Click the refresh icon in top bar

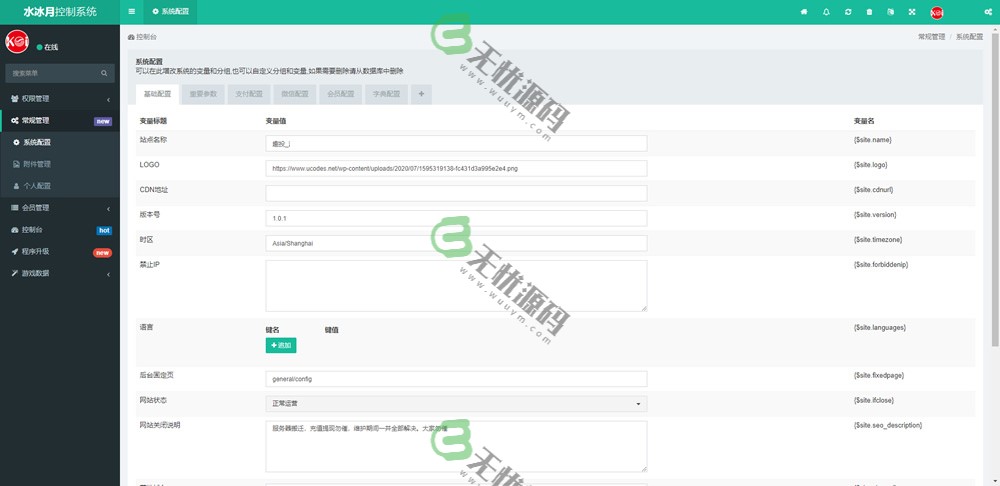click(848, 12)
